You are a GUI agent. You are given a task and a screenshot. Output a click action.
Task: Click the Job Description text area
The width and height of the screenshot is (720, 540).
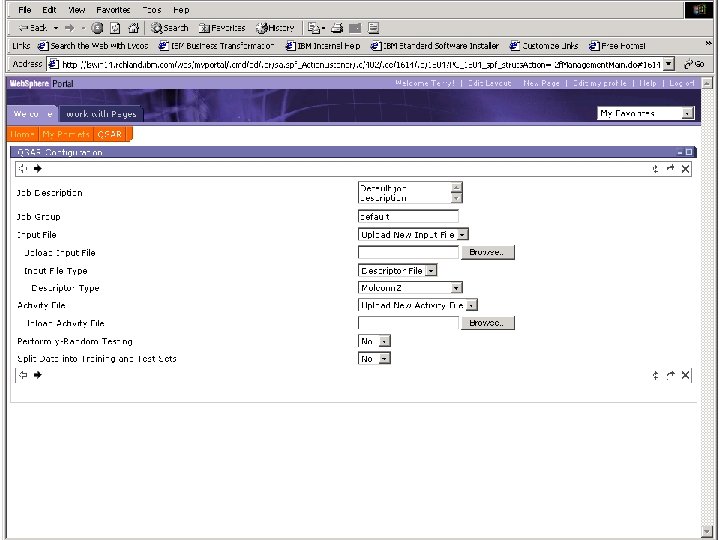pyautogui.click(x=410, y=192)
